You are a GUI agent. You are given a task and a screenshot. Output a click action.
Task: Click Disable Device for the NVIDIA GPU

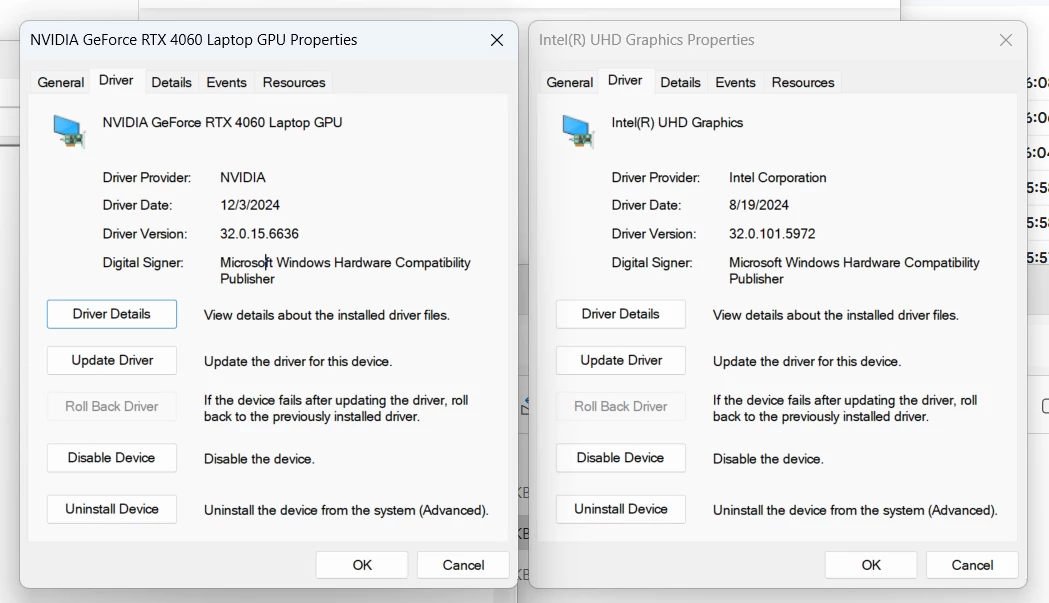coord(112,458)
